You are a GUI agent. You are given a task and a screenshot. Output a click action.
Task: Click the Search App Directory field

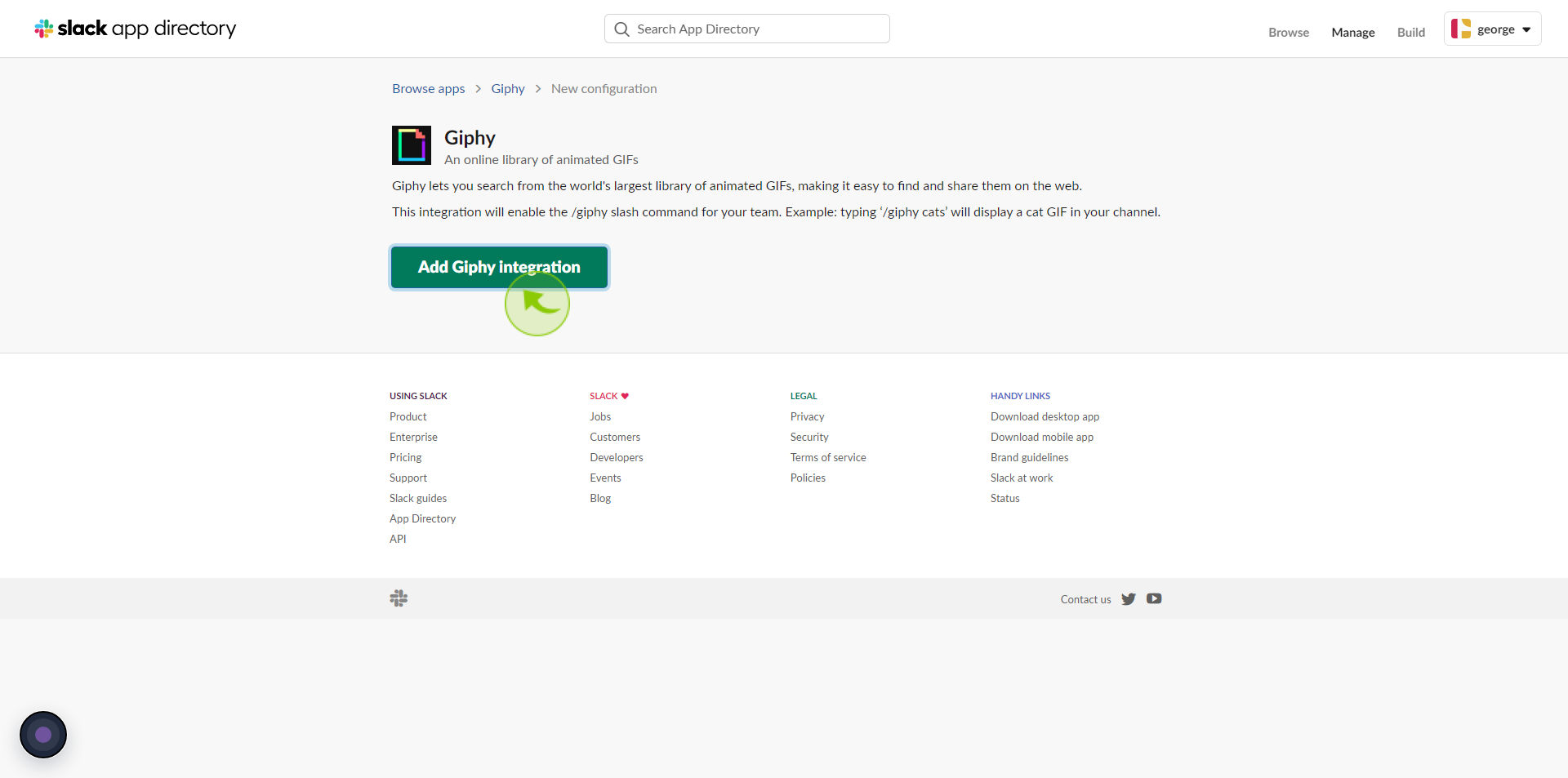pyautogui.click(x=747, y=29)
